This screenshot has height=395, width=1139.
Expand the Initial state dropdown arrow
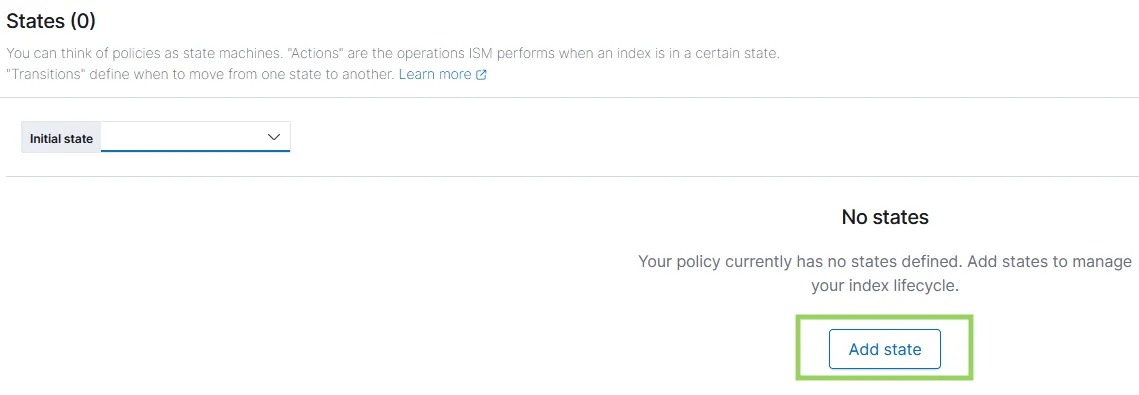[x=274, y=137]
